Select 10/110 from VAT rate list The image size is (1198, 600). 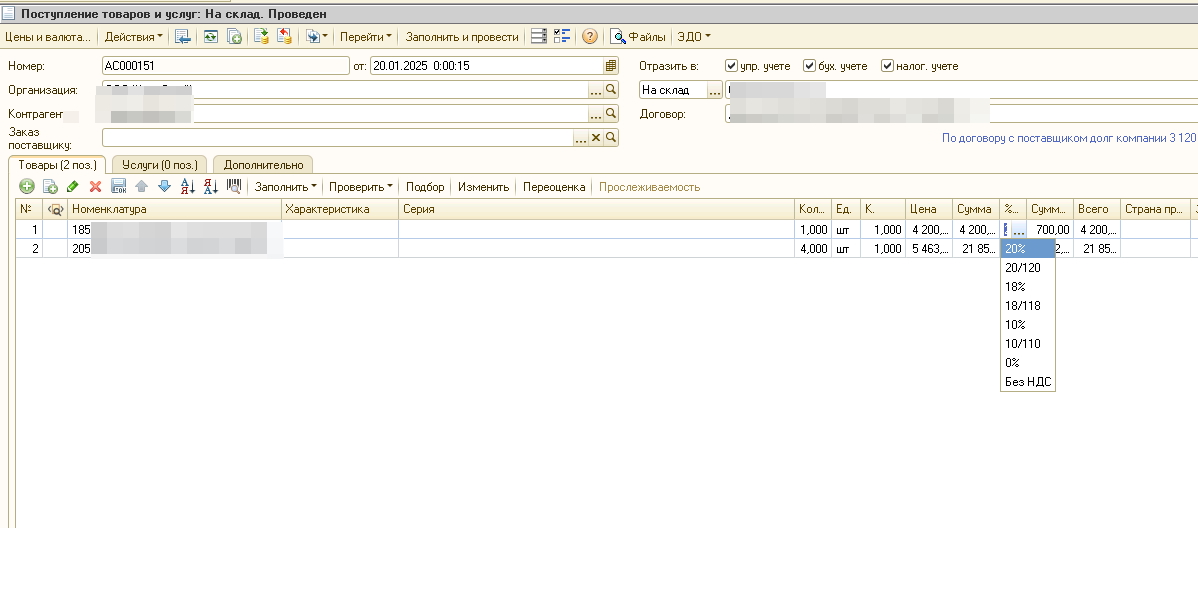pos(1028,344)
